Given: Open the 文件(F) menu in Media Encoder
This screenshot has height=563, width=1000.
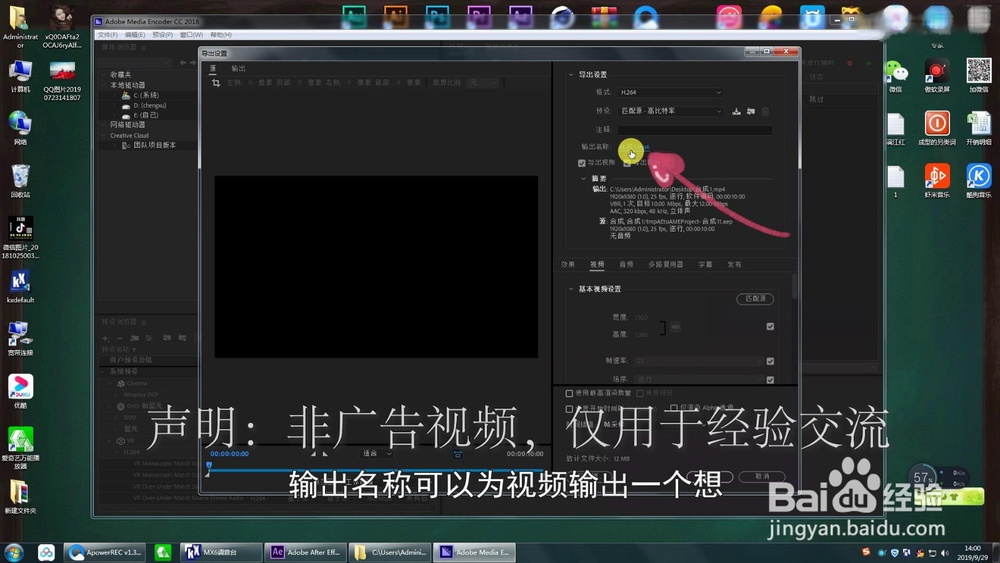Looking at the screenshot, I should pos(108,35).
